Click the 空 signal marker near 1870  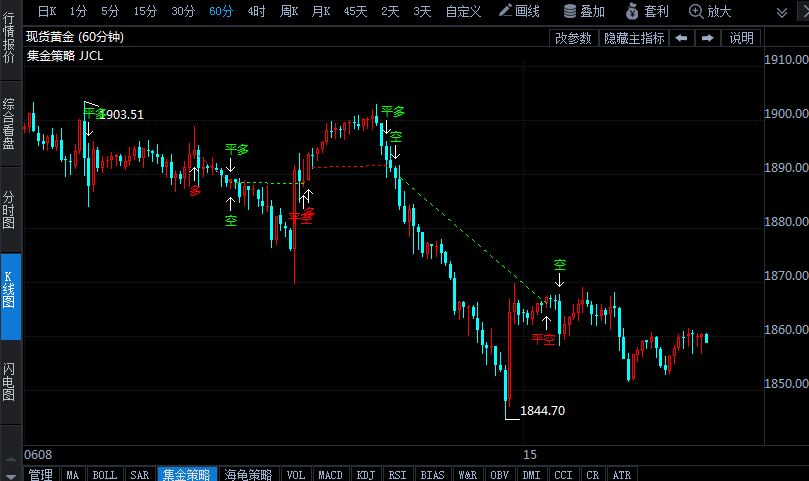(x=560, y=265)
